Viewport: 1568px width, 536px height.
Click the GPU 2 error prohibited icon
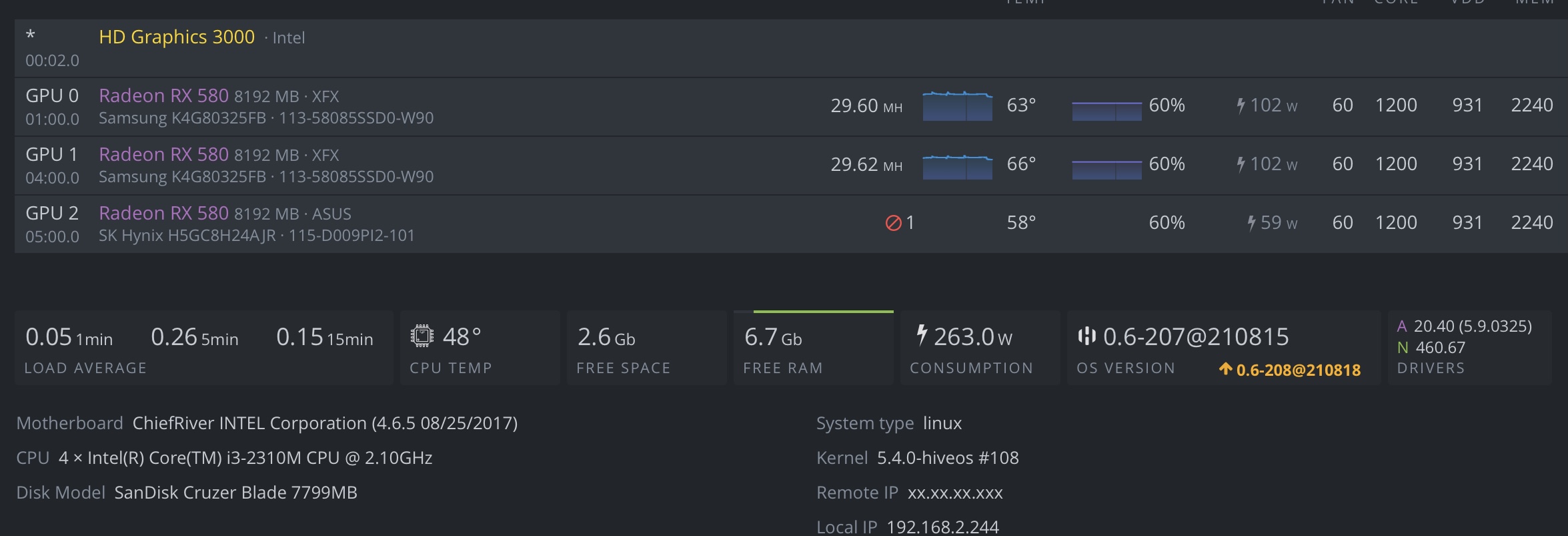tap(893, 223)
